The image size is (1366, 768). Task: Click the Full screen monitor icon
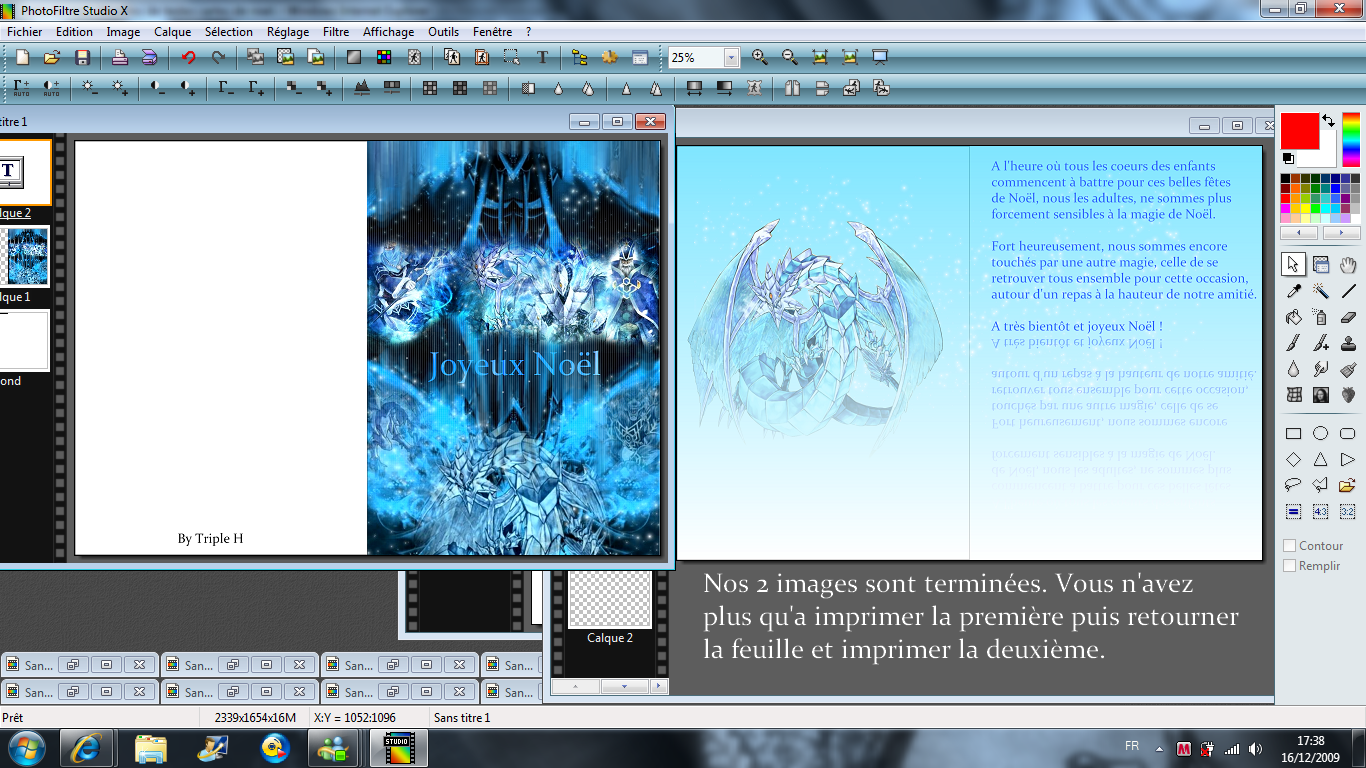point(880,57)
